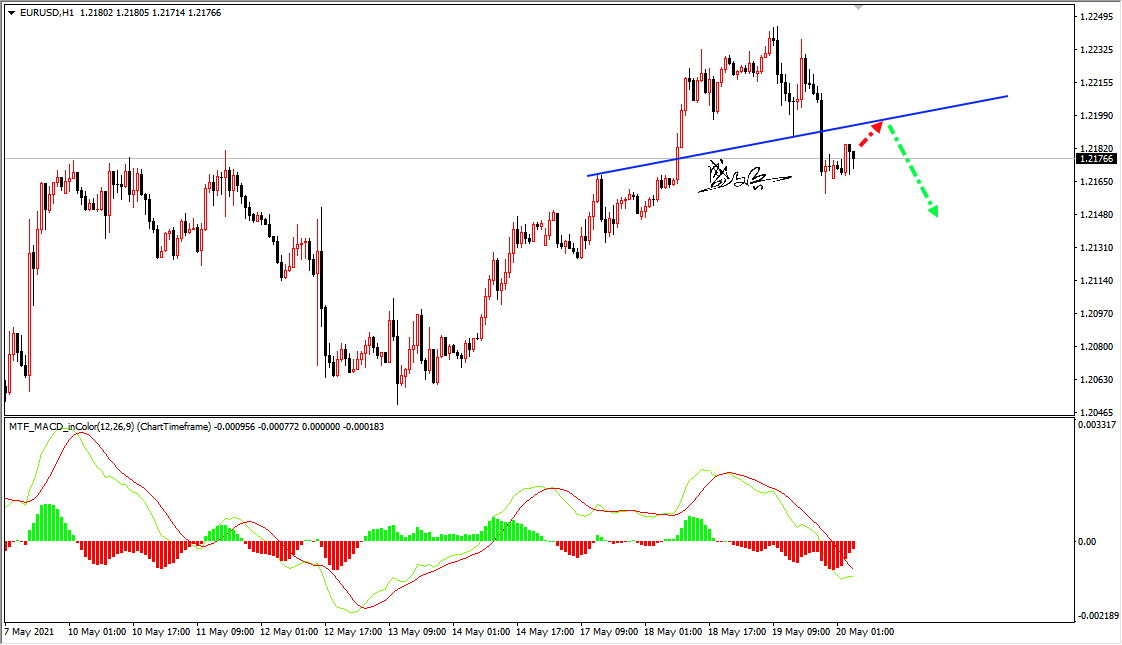Click the 0.00 MACD zero level label
This screenshot has width=1122, height=645.
point(1087,542)
